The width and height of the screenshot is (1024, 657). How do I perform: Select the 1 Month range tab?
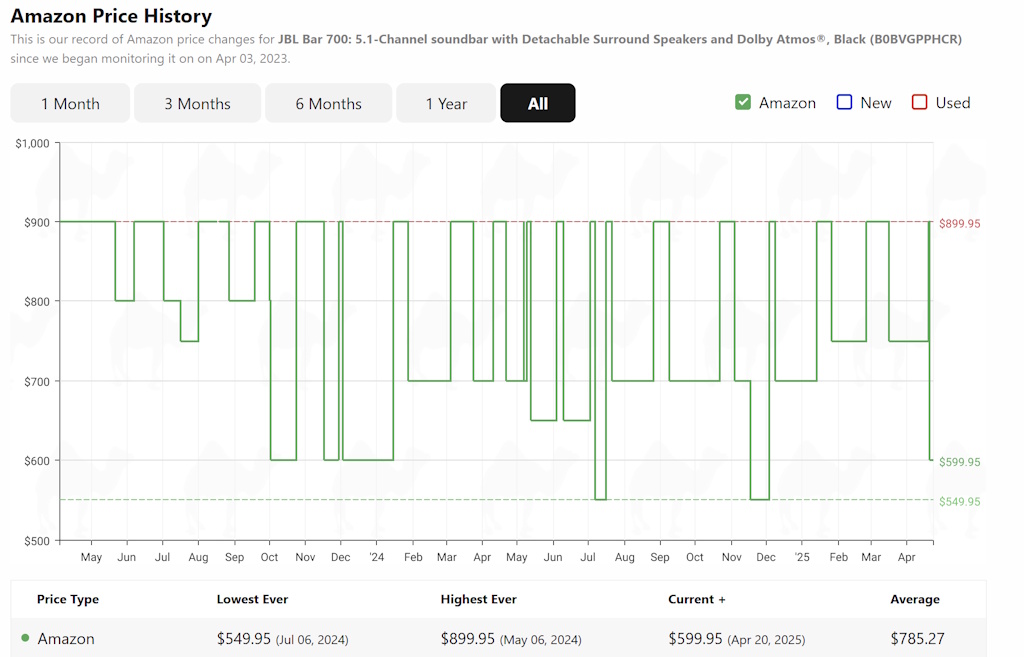pyautogui.click(x=70, y=103)
